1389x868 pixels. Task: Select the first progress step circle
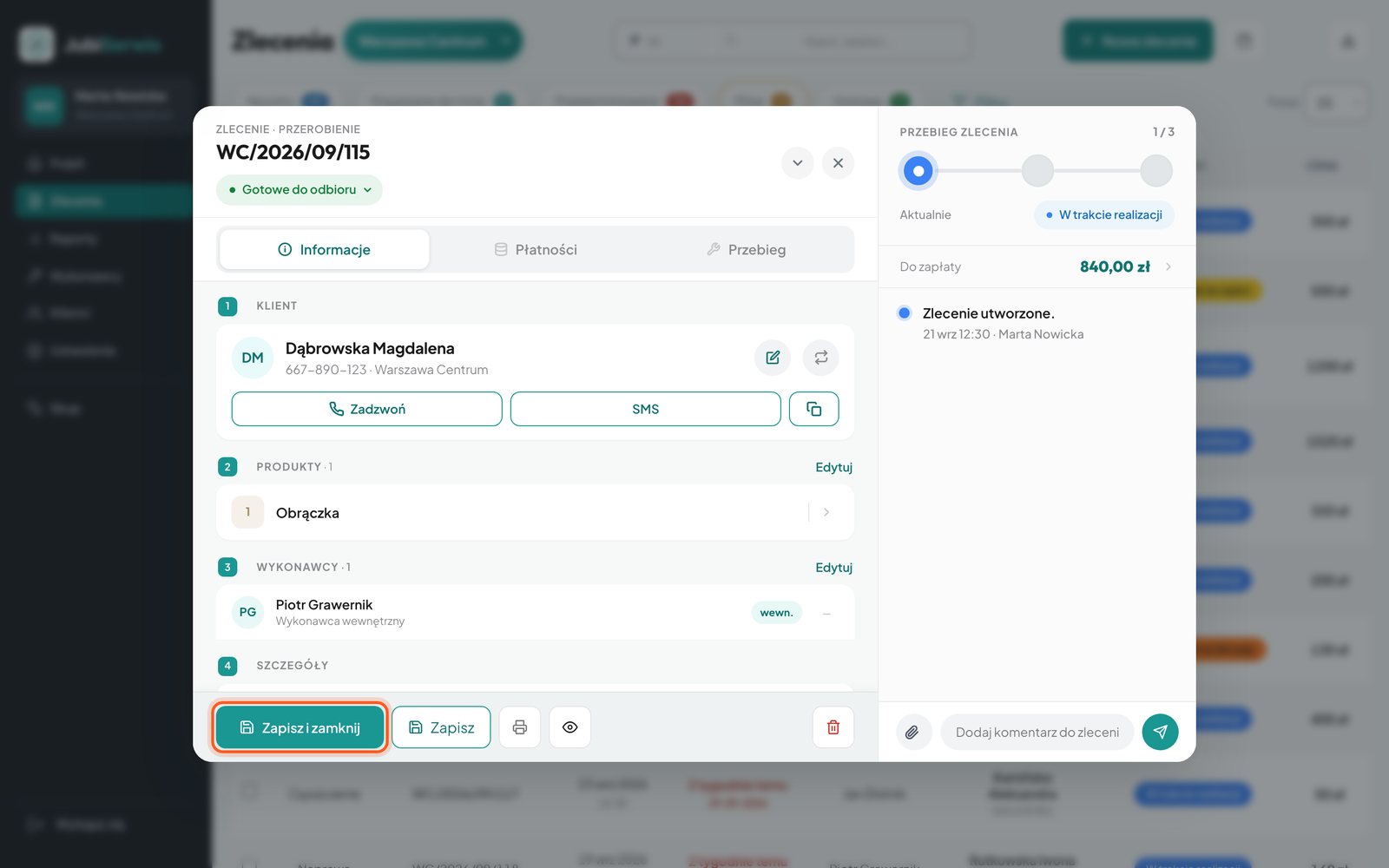[918, 171]
